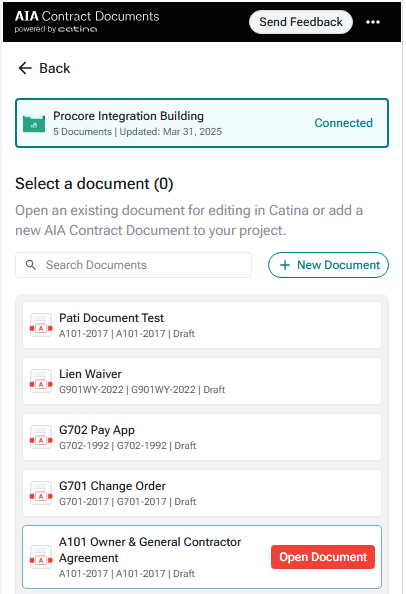Send feedback using the header button
This screenshot has height=594, width=406.
click(301, 22)
